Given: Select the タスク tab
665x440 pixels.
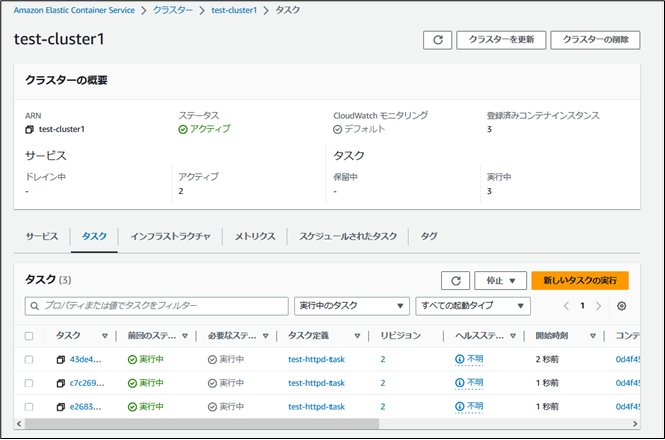Looking at the screenshot, I should pos(94,237).
